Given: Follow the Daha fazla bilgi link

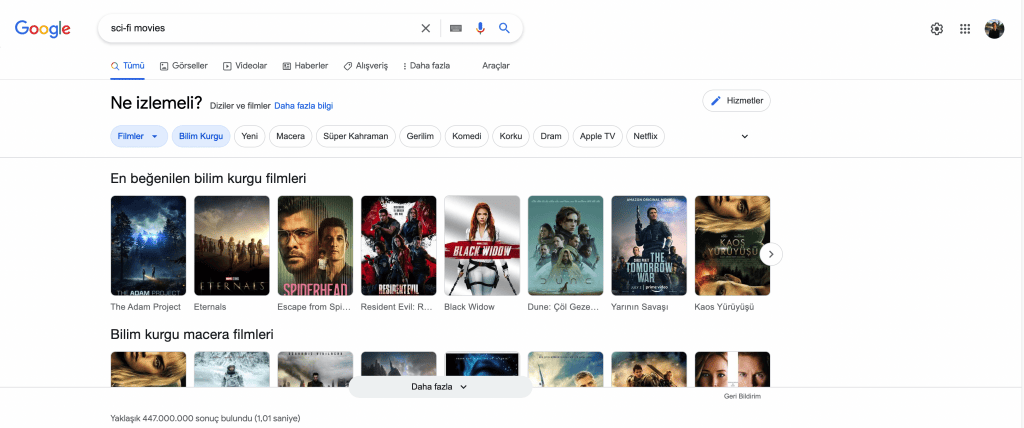Looking at the screenshot, I should point(304,106).
